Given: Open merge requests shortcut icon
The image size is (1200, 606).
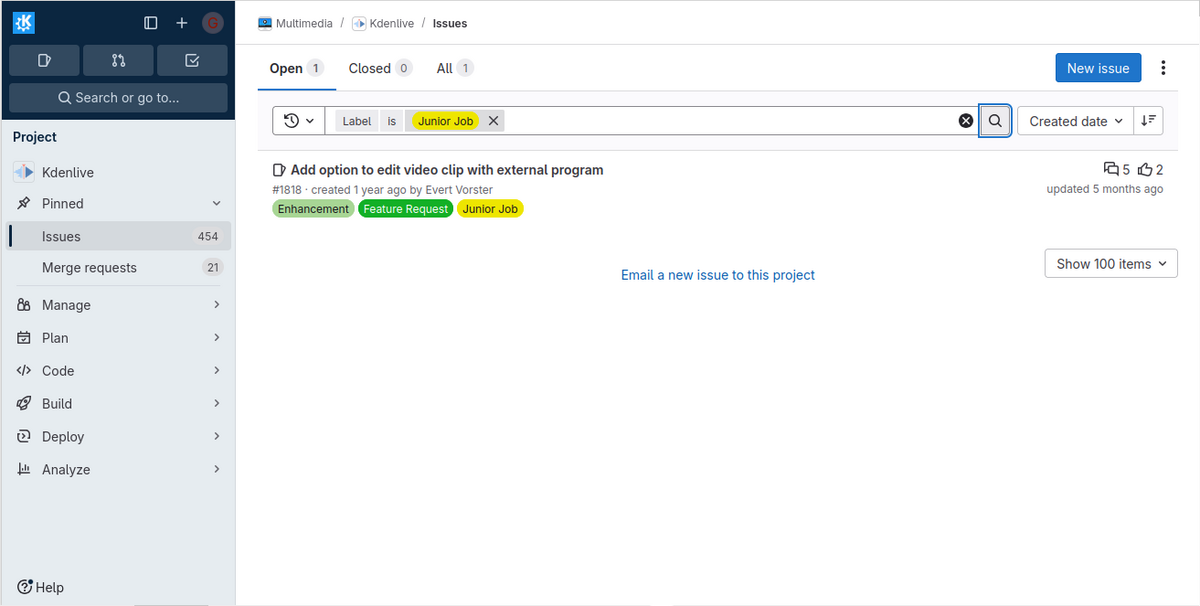Looking at the screenshot, I should coord(118,60).
